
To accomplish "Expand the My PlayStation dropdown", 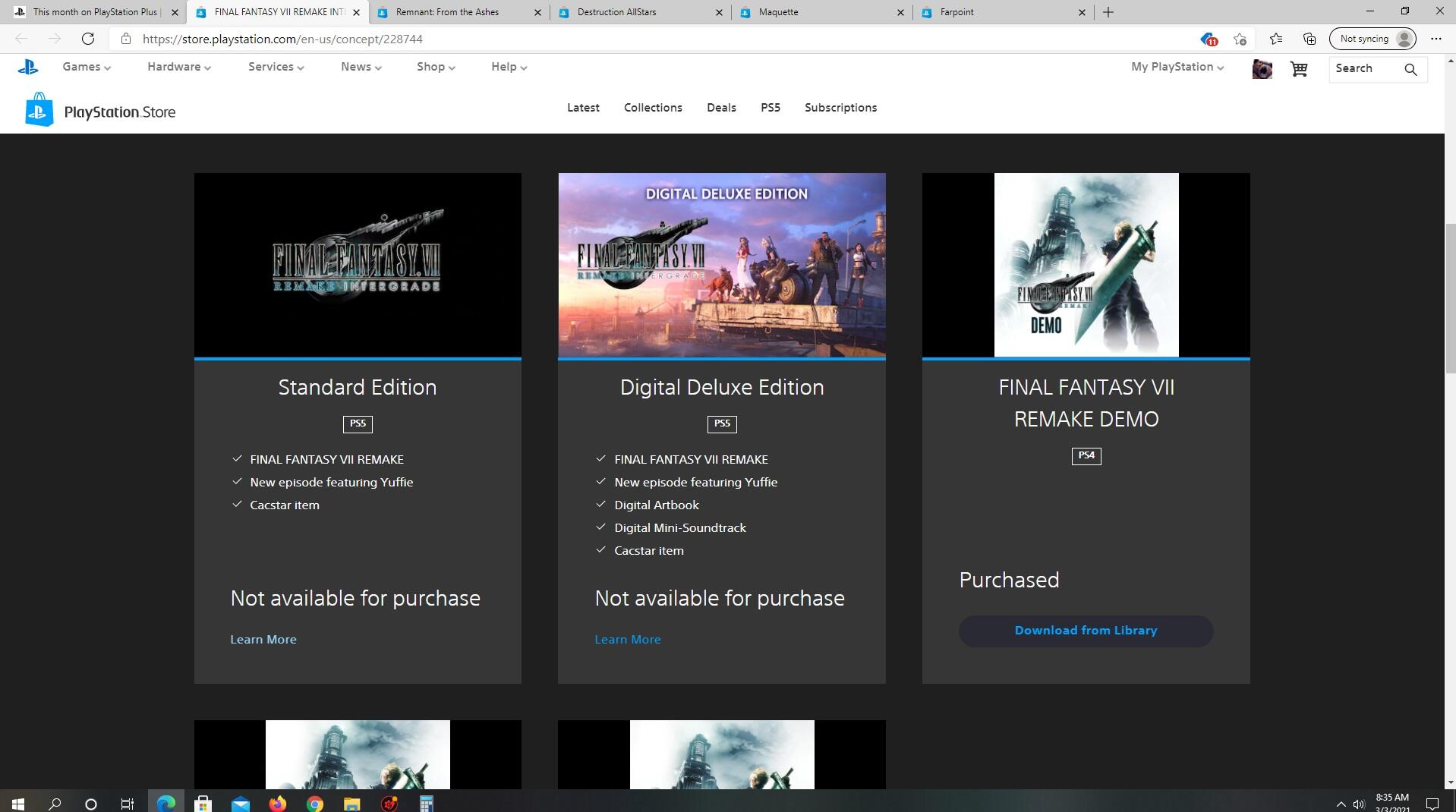I will (1177, 67).
